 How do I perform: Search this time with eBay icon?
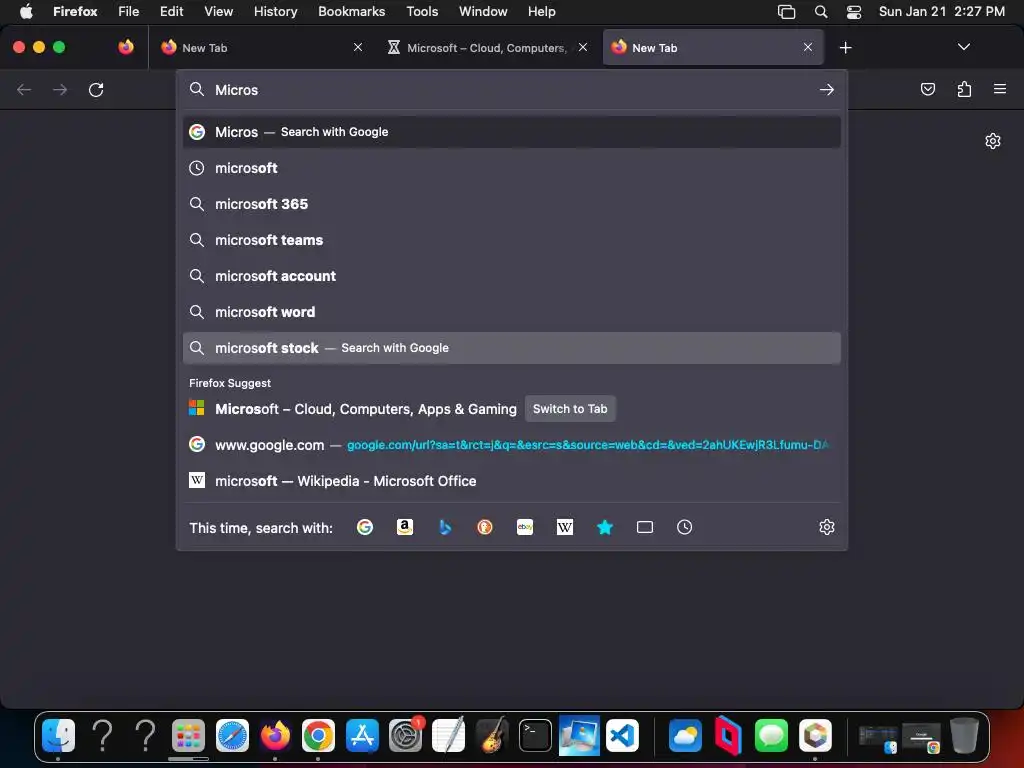tap(525, 527)
